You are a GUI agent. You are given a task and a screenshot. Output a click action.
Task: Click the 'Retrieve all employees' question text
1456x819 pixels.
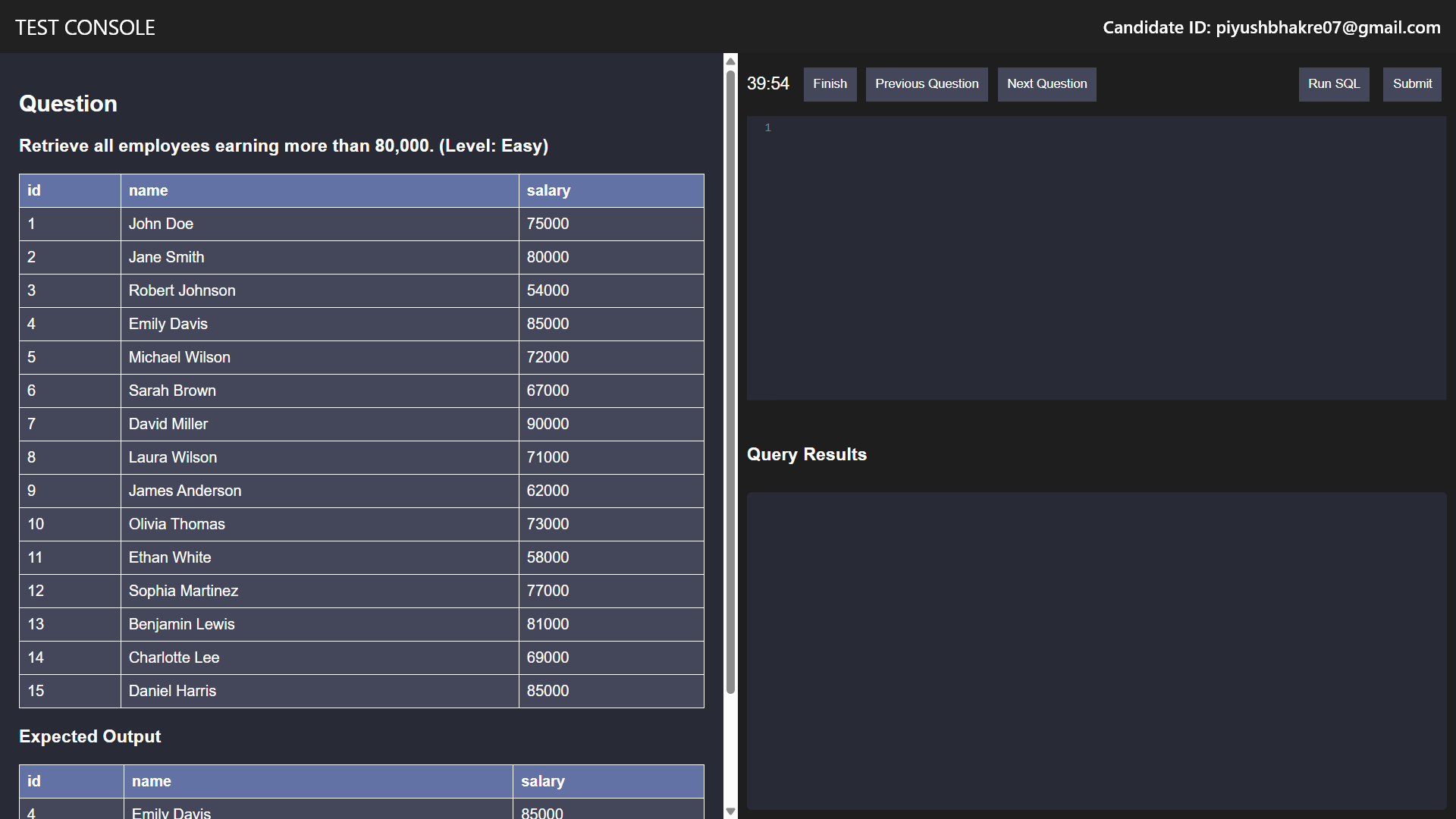click(x=284, y=146)
